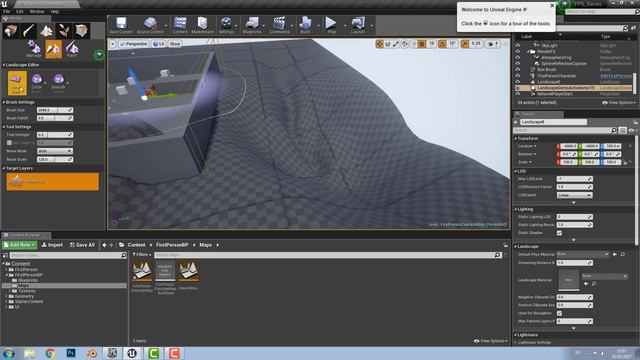Click the Play button in toolbar
The image size is (640, 360).
click(331, 25)
